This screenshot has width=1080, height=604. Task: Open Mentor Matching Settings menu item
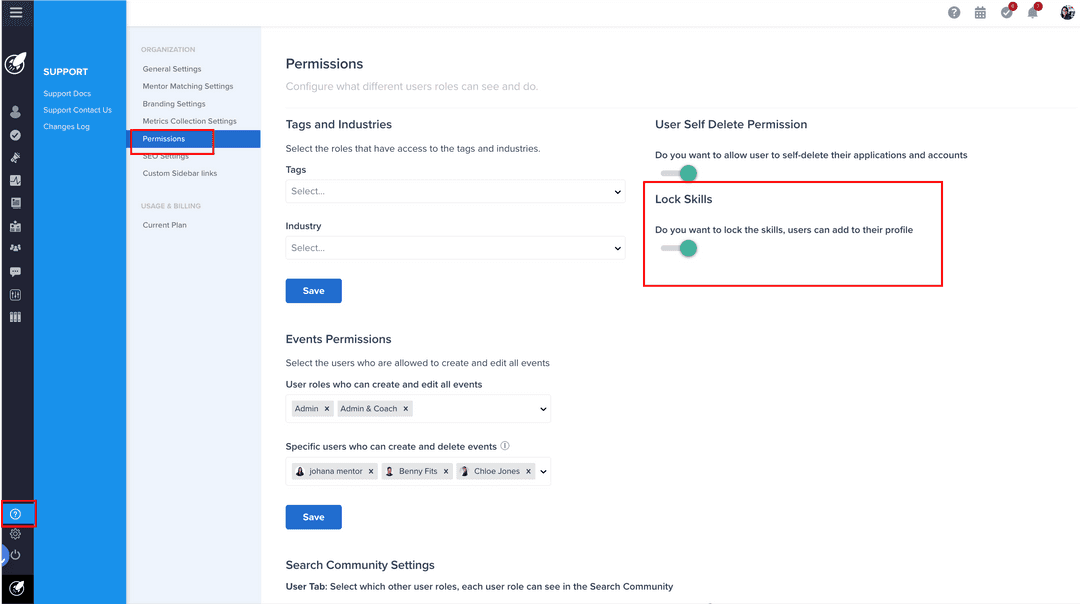188,87
